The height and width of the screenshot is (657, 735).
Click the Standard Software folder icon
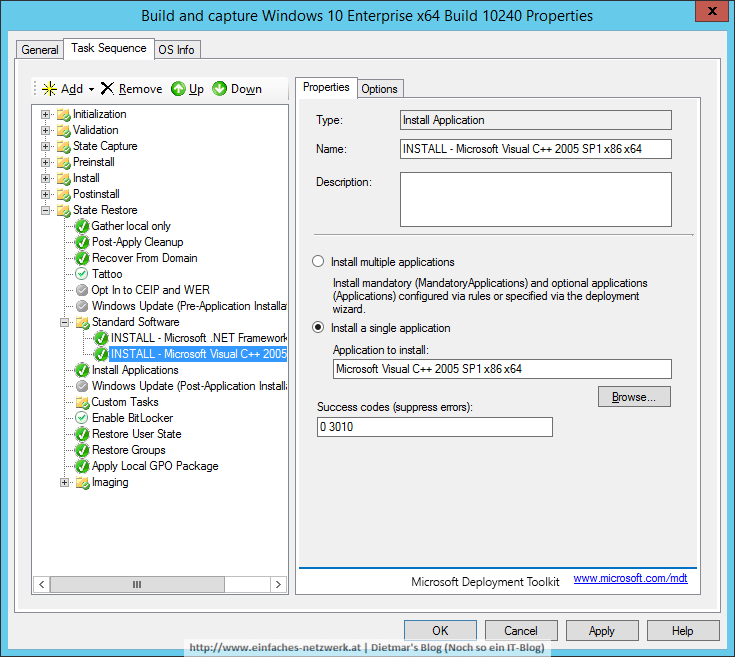click(82, 322)
